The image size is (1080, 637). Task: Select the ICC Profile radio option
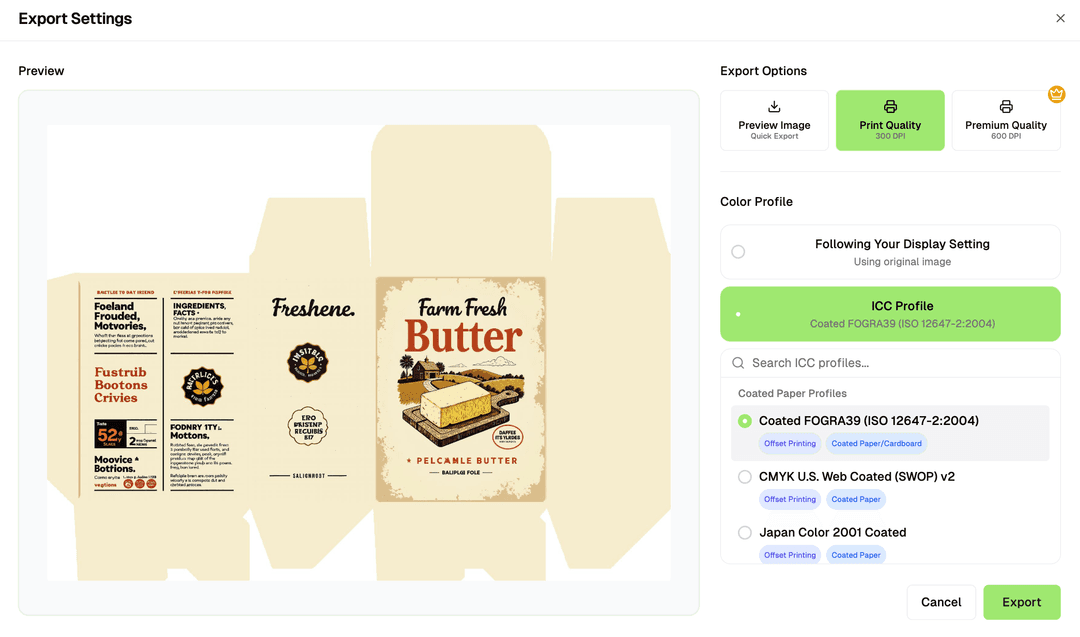coord(738,314)
